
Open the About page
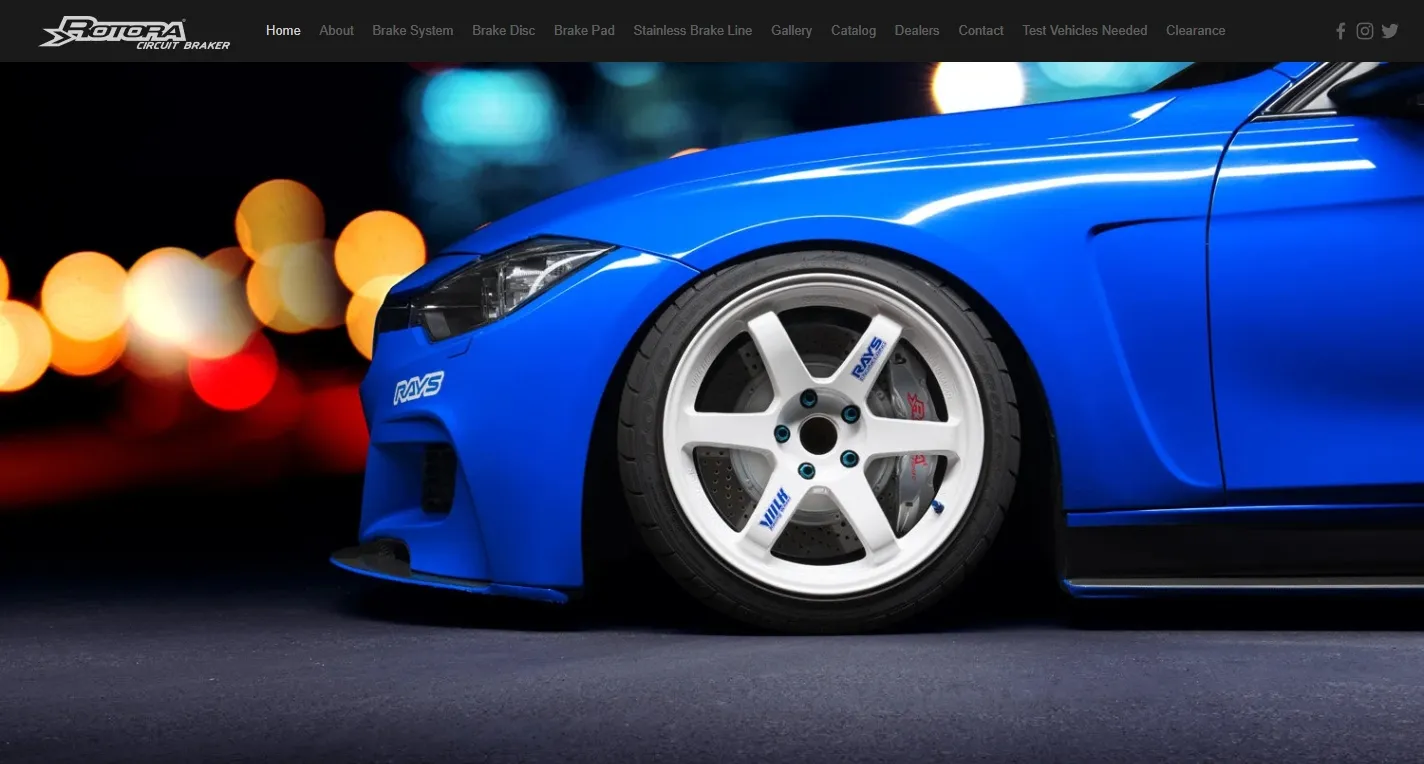click(x=337, y=30)
